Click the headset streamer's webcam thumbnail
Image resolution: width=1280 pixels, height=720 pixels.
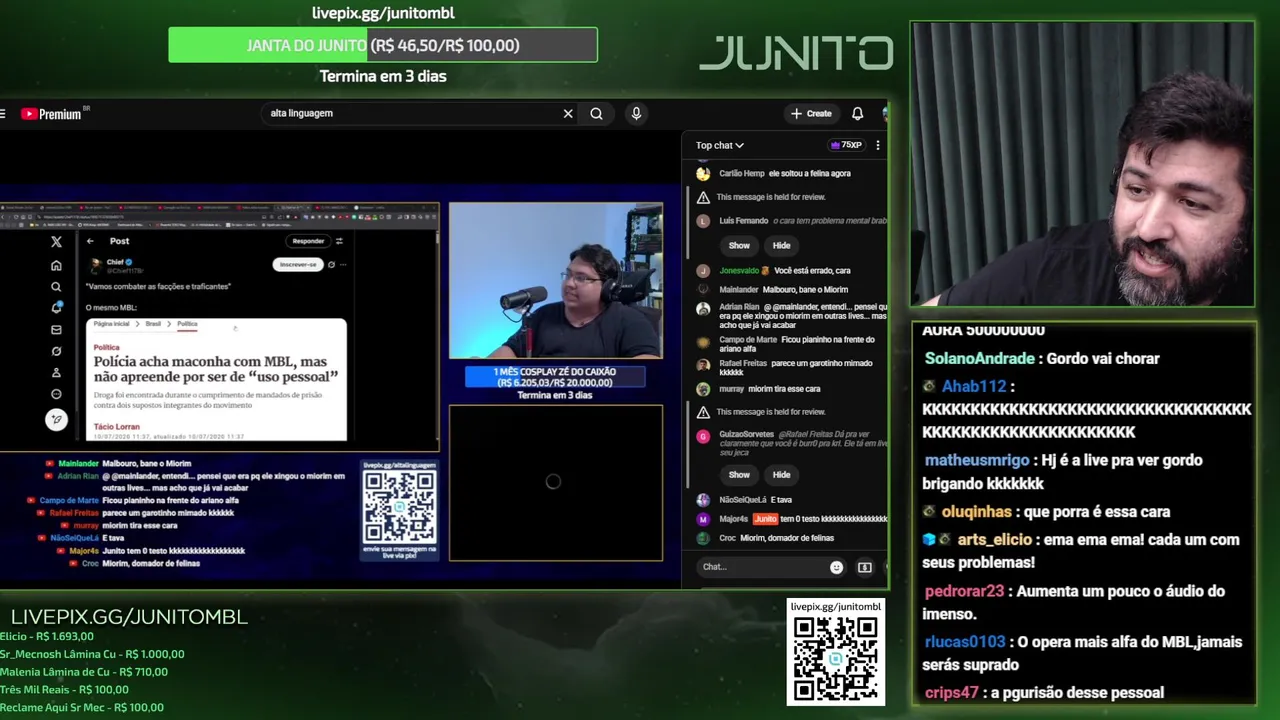[556, 281]
